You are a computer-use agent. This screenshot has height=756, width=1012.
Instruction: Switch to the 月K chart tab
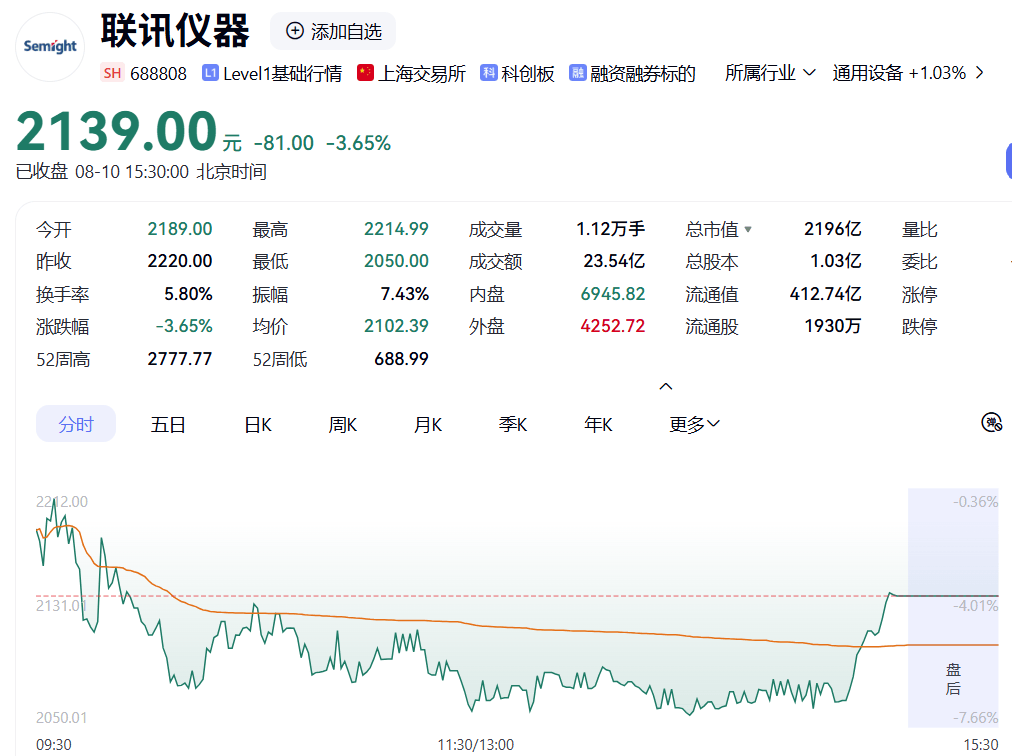coord(428,425)
